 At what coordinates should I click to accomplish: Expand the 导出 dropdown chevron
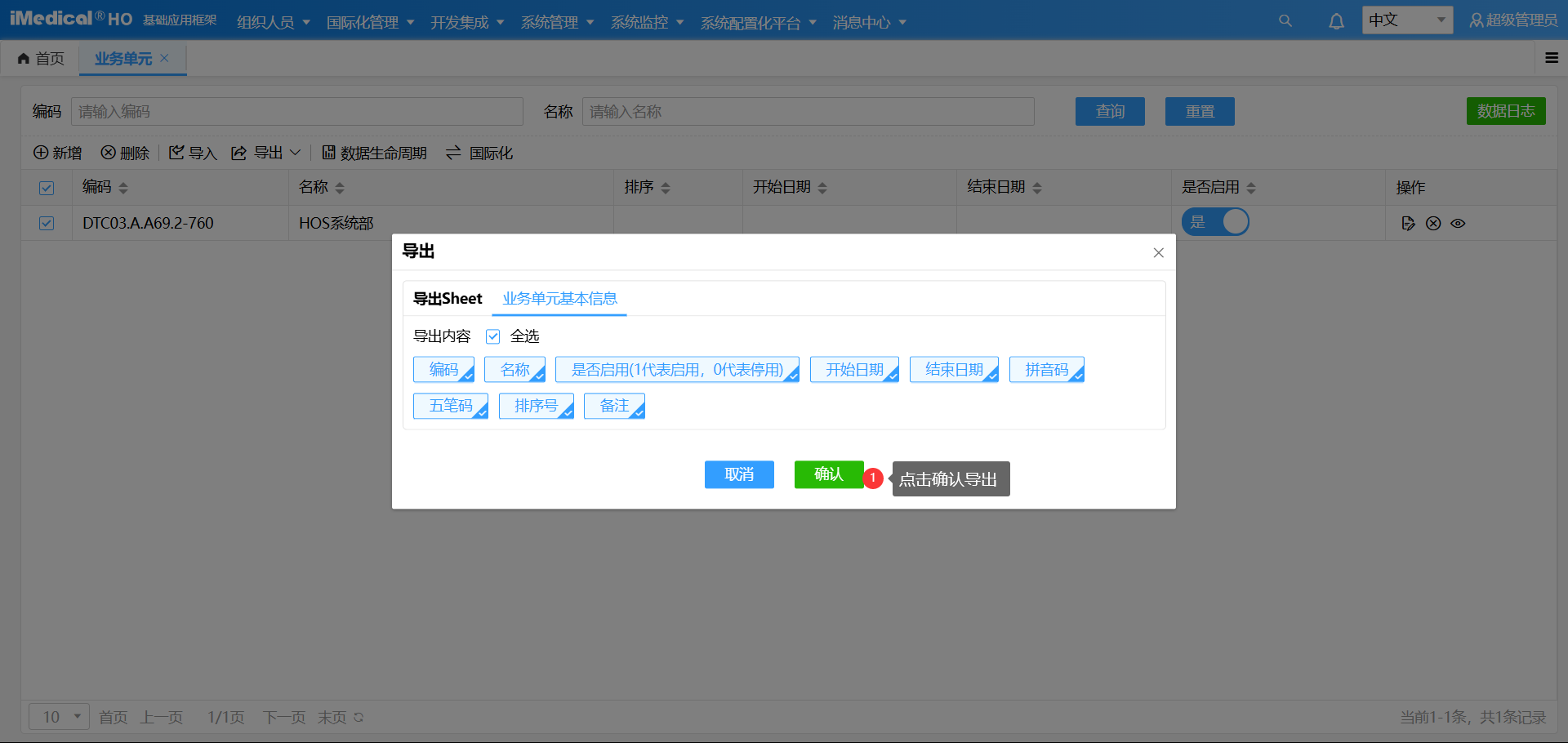296,153
